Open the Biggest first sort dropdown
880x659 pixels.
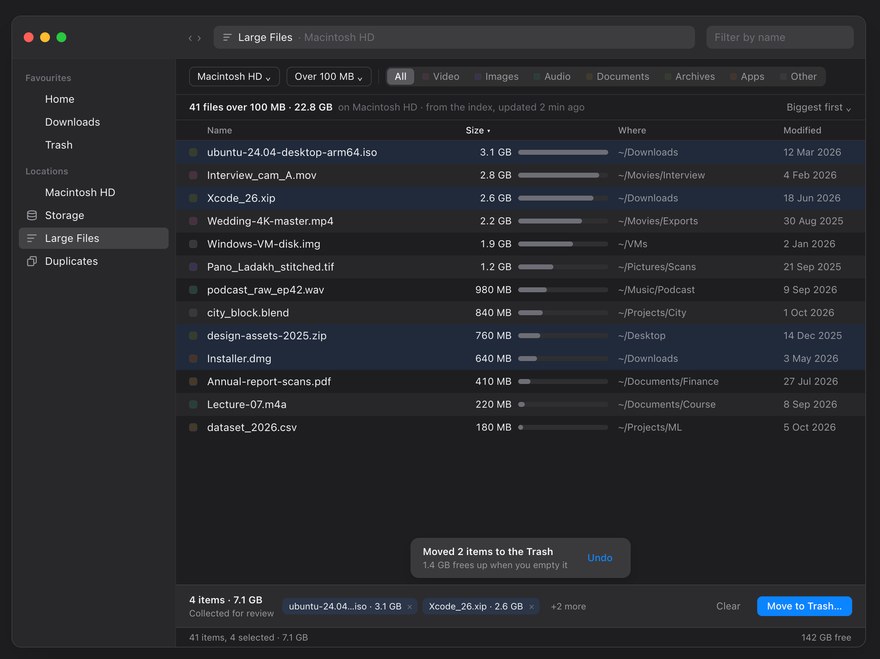tap(818, 107)
